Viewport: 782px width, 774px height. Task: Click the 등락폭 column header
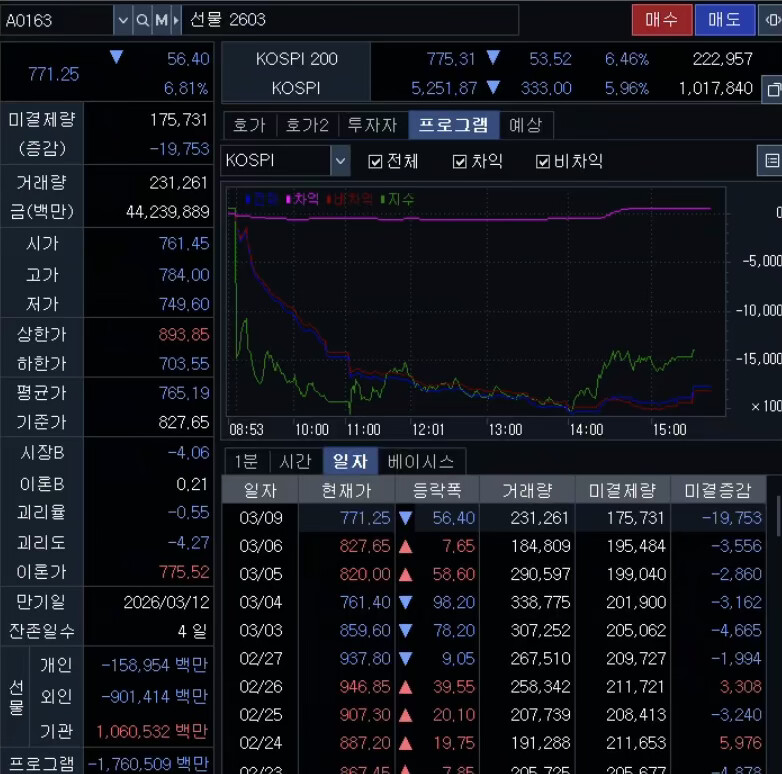(x=437, y=491)
